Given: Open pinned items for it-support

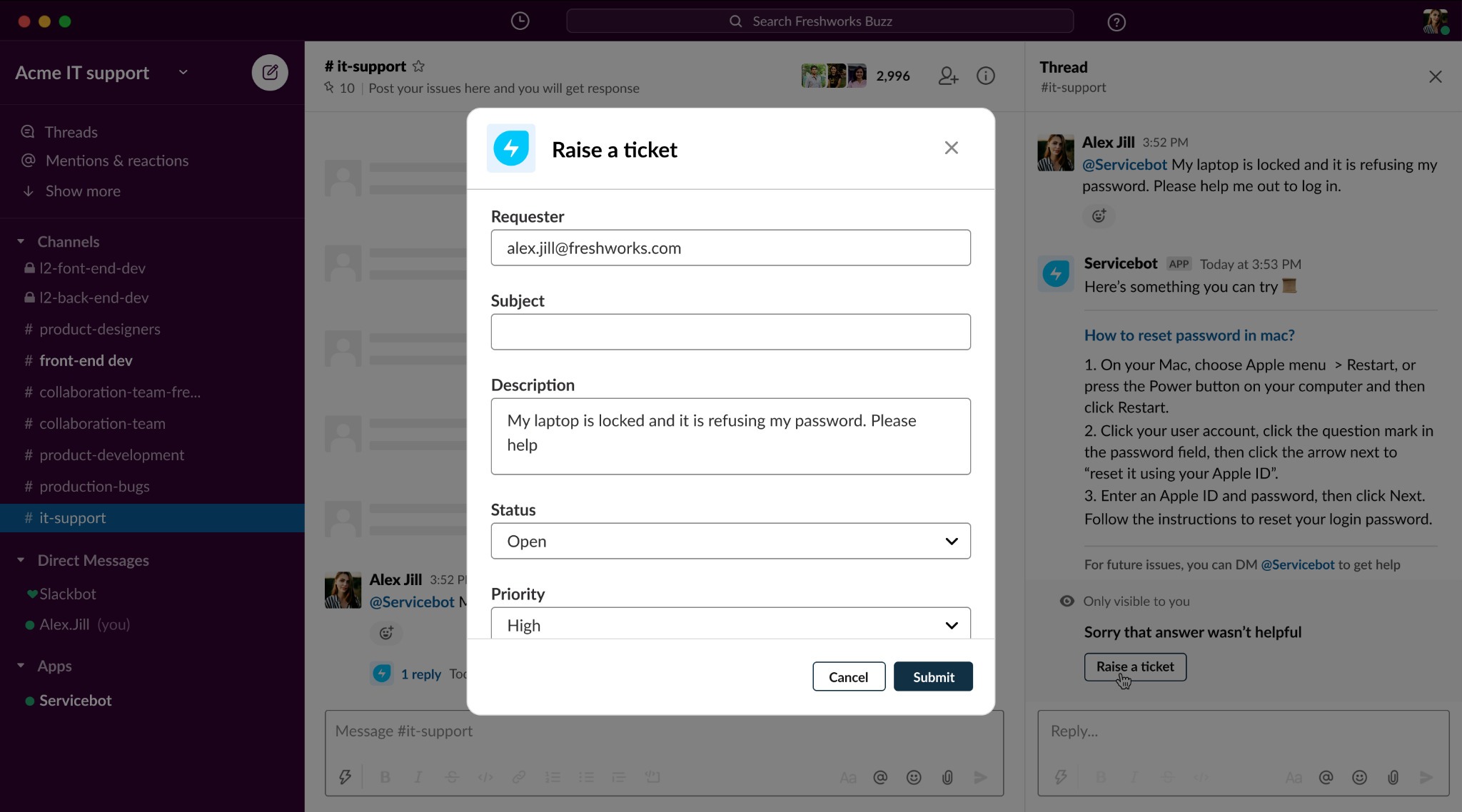Looking at the screenshot, I should pyautogui.click(x=339, y=88).
